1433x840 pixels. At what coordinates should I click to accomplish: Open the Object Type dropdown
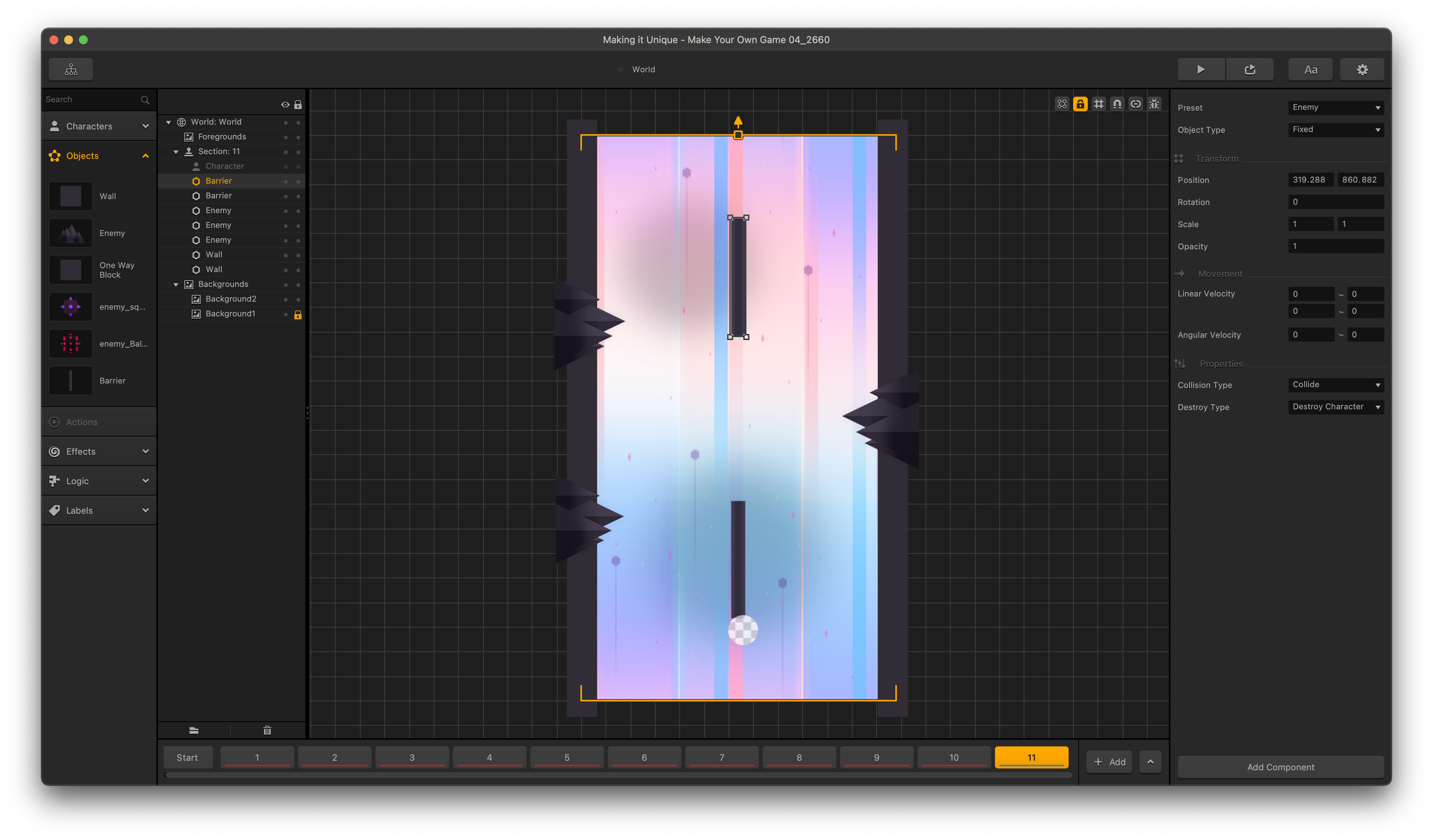[x=1336, y=130]
